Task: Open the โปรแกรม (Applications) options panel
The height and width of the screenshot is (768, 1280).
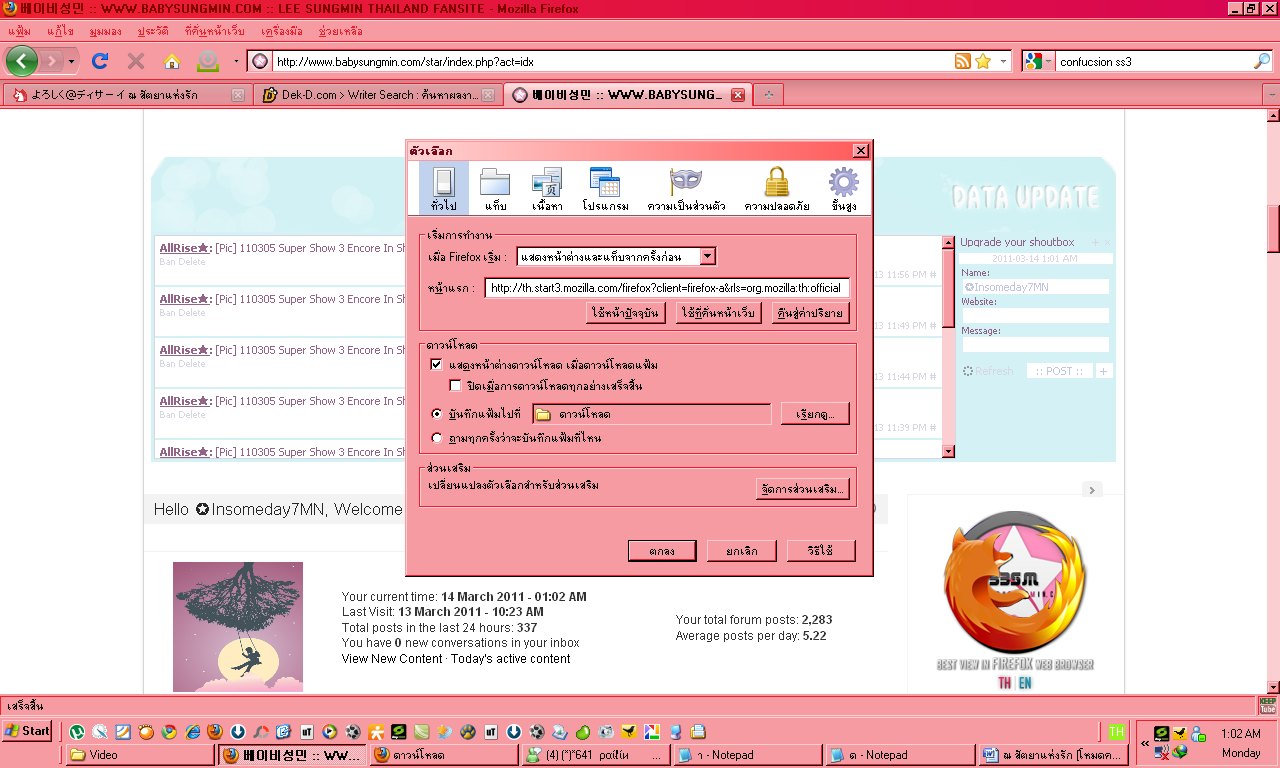Action: tap(605, 189)
